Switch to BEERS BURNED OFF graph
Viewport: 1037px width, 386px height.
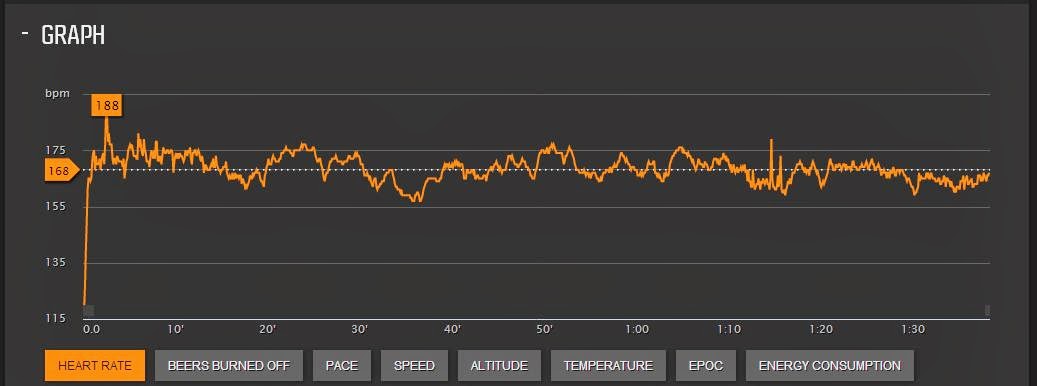point(229,366)
